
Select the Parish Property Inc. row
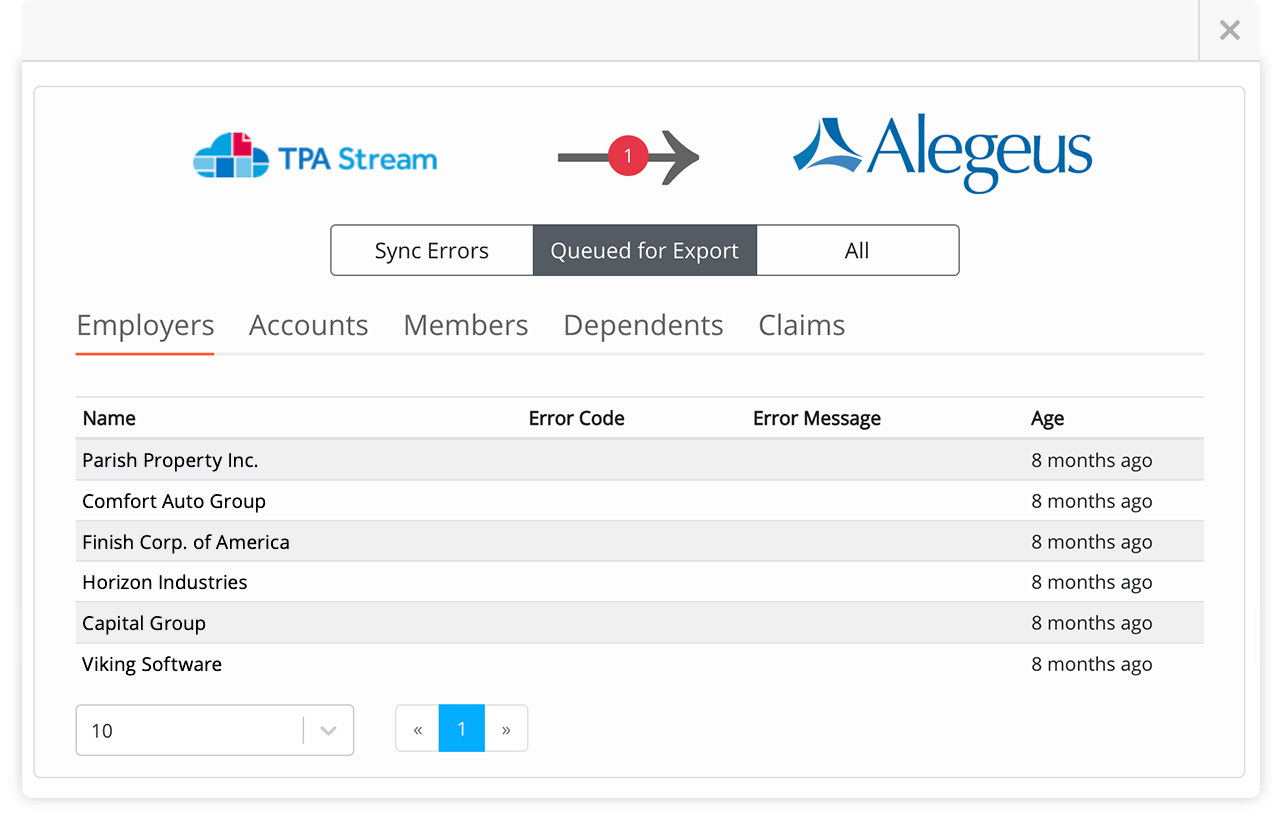point(640,460)
